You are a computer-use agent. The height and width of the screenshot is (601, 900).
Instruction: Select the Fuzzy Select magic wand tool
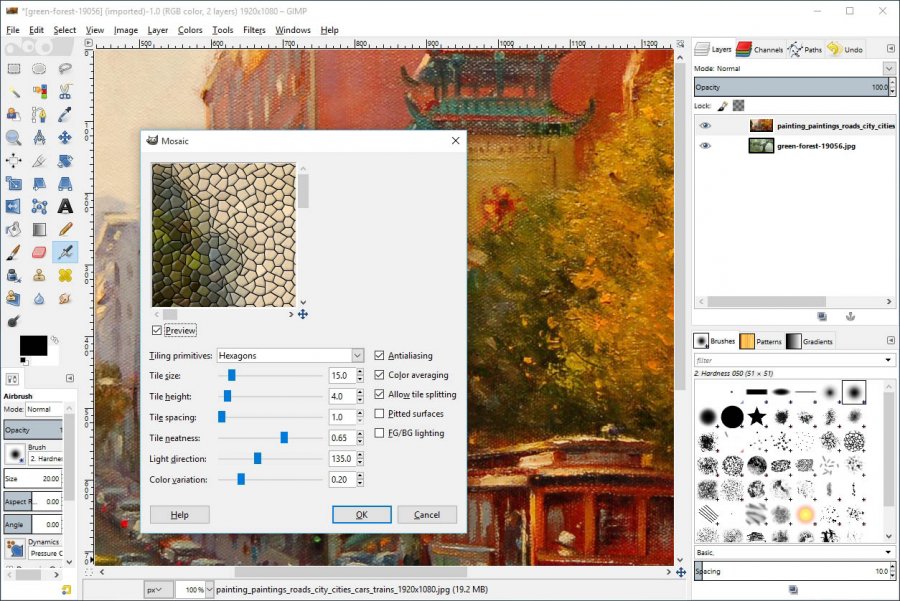pyautogui.click(x=14, y=92)
